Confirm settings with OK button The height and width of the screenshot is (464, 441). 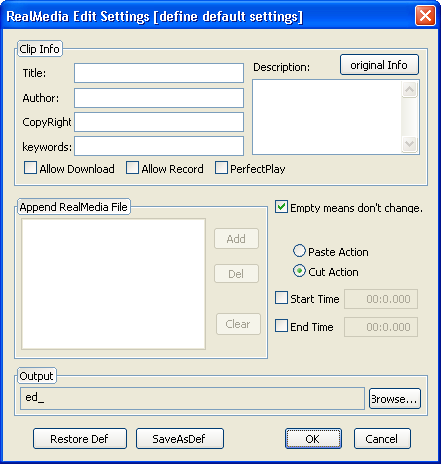(313, 439)
